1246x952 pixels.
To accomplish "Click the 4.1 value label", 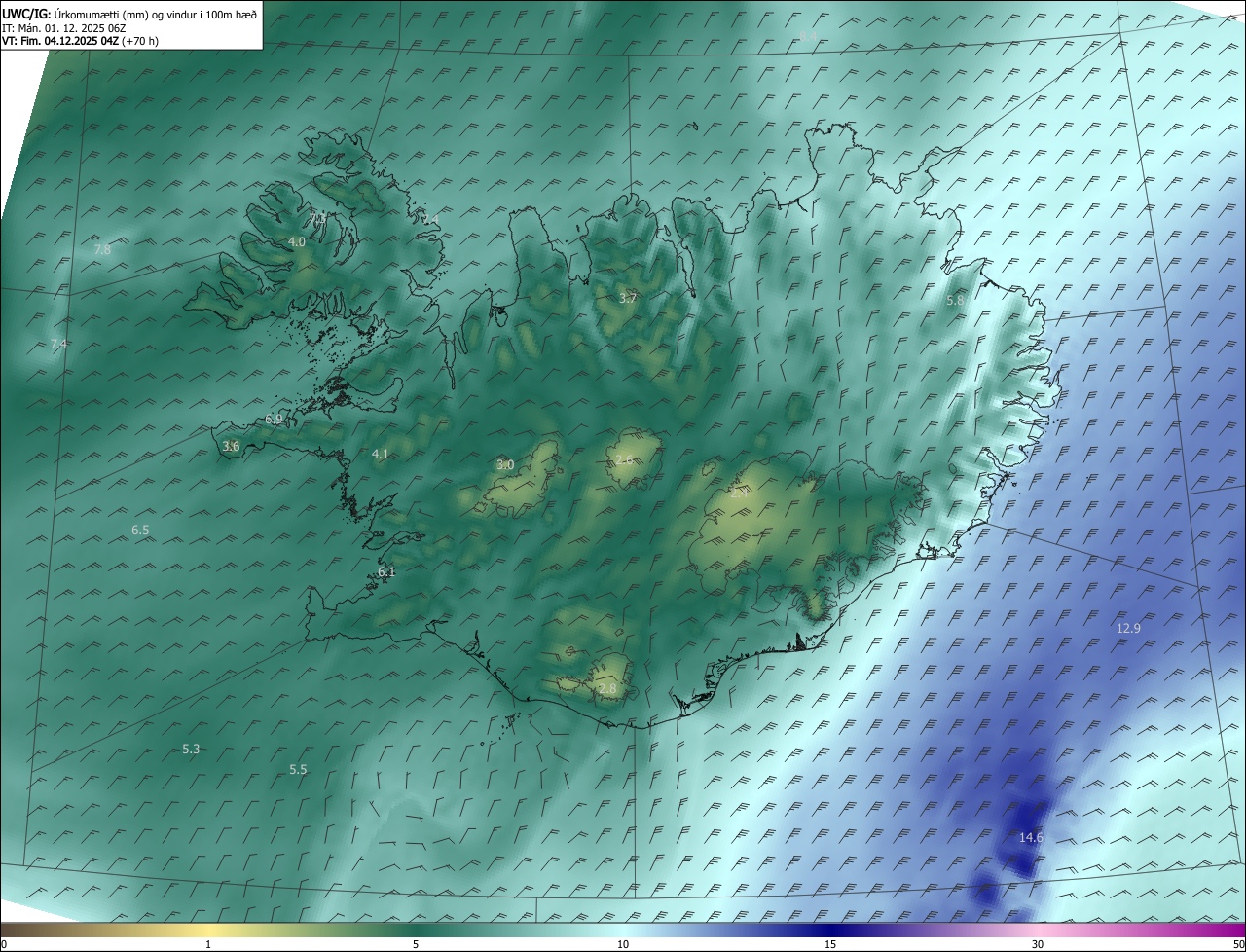I will (380, 455).
